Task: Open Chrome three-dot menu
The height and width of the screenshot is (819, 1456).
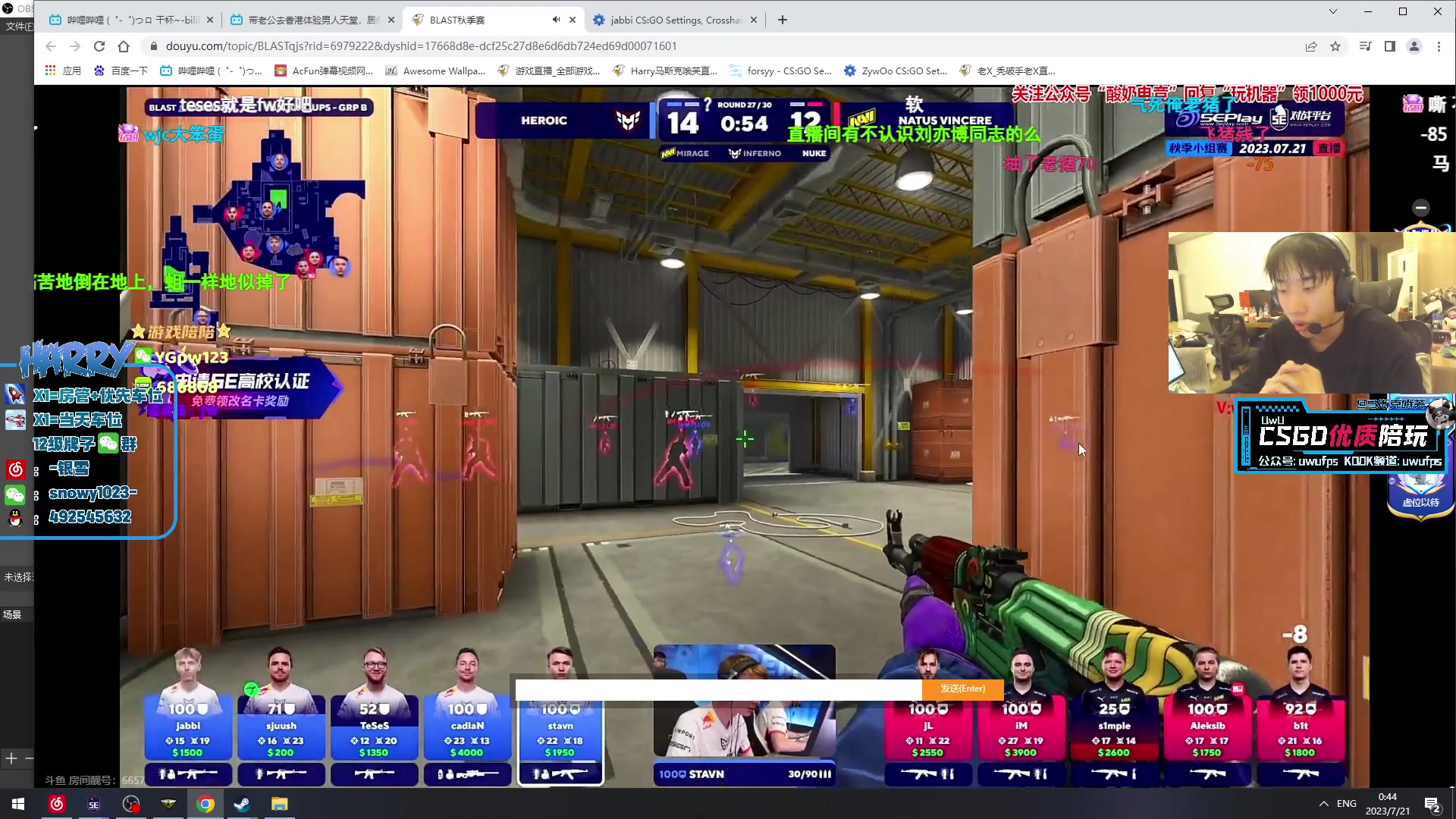Action: pos(1439,46)
